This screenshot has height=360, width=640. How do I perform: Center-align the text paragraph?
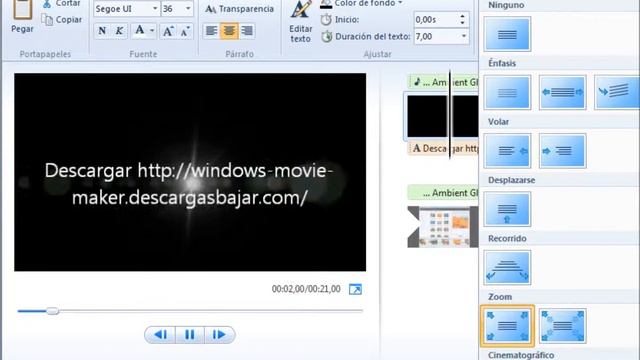click(x=229, y=31)
